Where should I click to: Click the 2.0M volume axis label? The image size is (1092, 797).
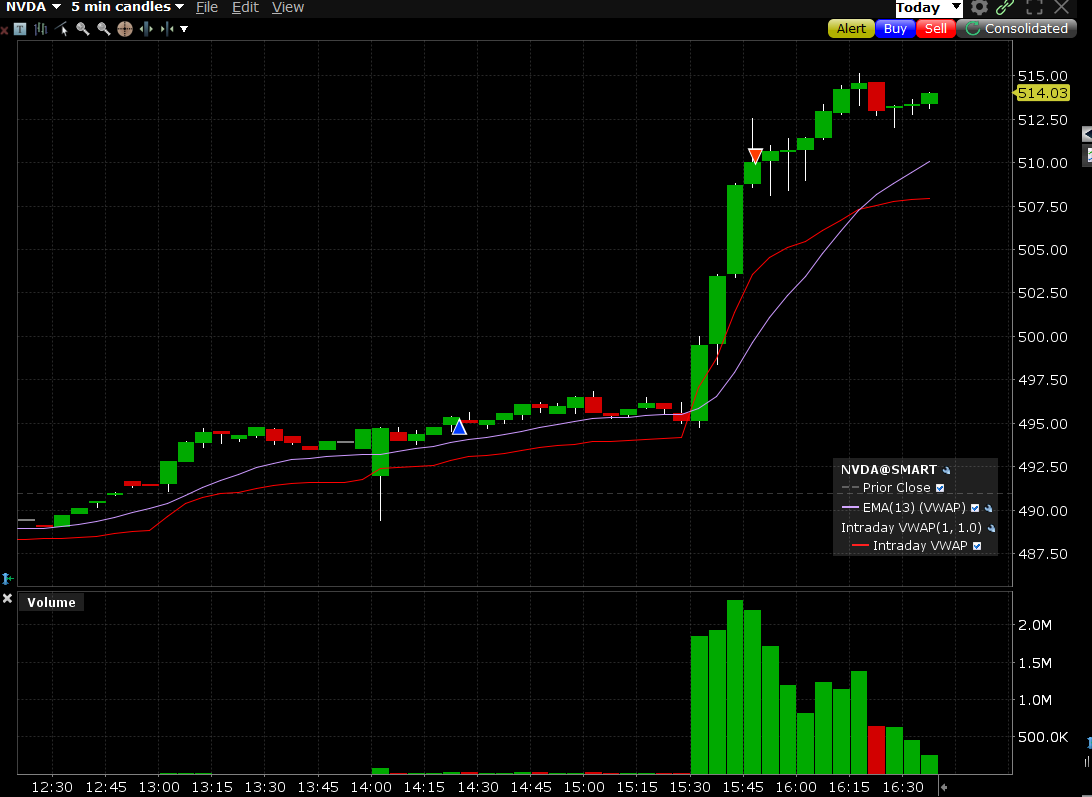click(1035, 625)
